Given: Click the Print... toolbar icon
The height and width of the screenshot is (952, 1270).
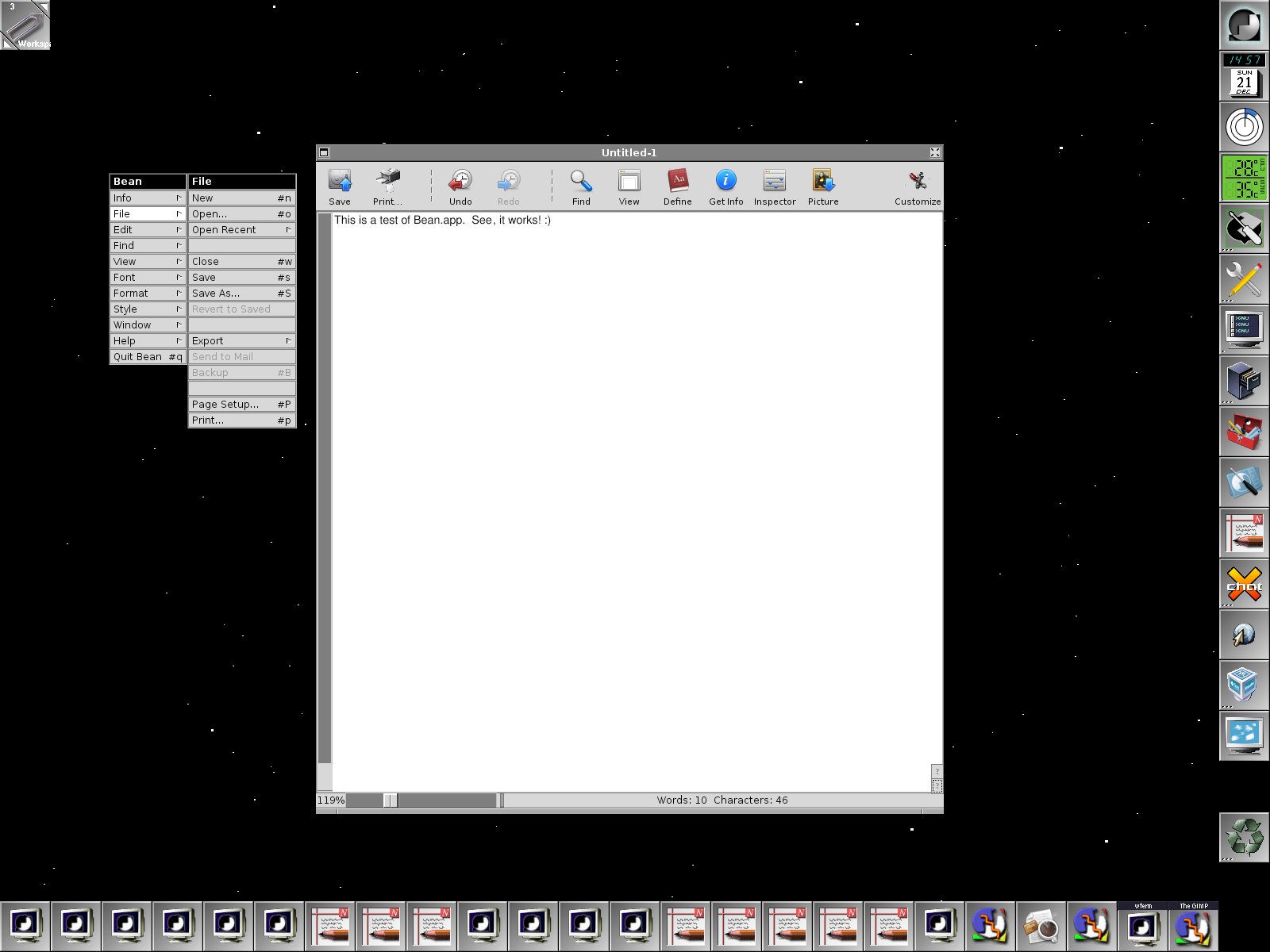Looking at the screenshot, I should pos(387,186).
